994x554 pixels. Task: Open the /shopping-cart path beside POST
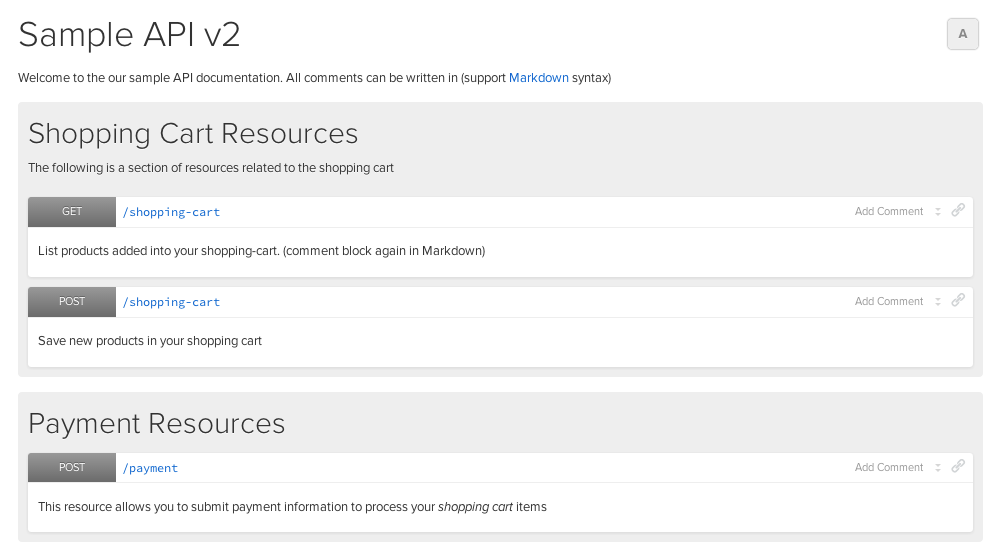tap(171, 302)
